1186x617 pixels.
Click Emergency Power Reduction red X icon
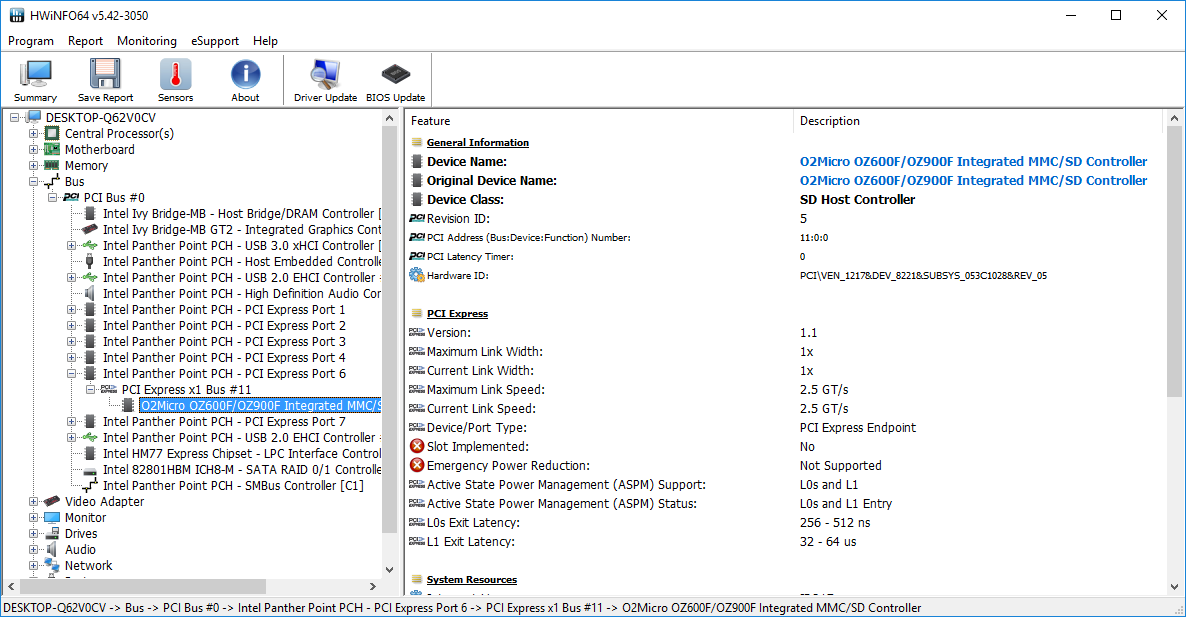click(417, 465)
